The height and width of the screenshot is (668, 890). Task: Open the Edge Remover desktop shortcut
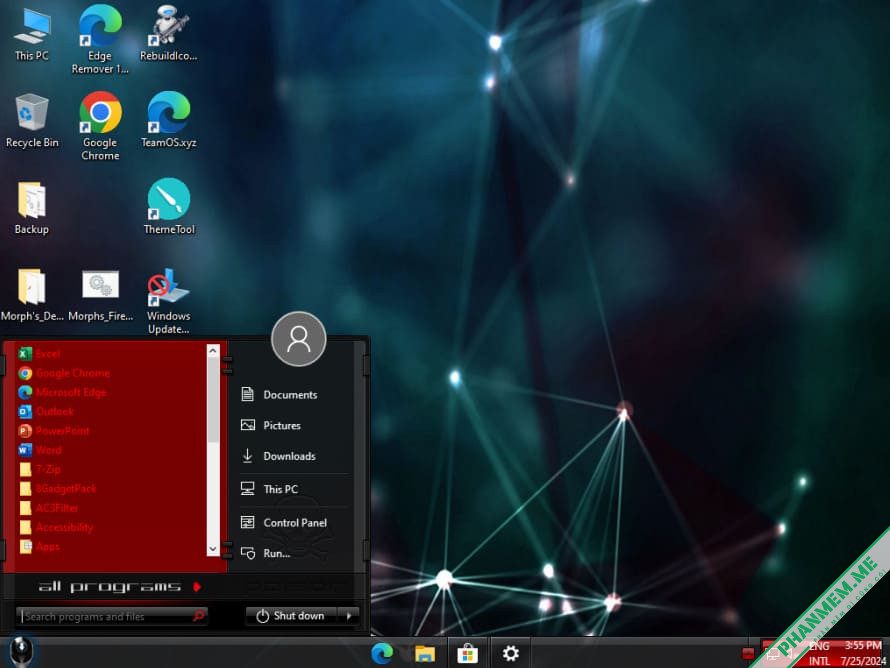click(100, 38)
